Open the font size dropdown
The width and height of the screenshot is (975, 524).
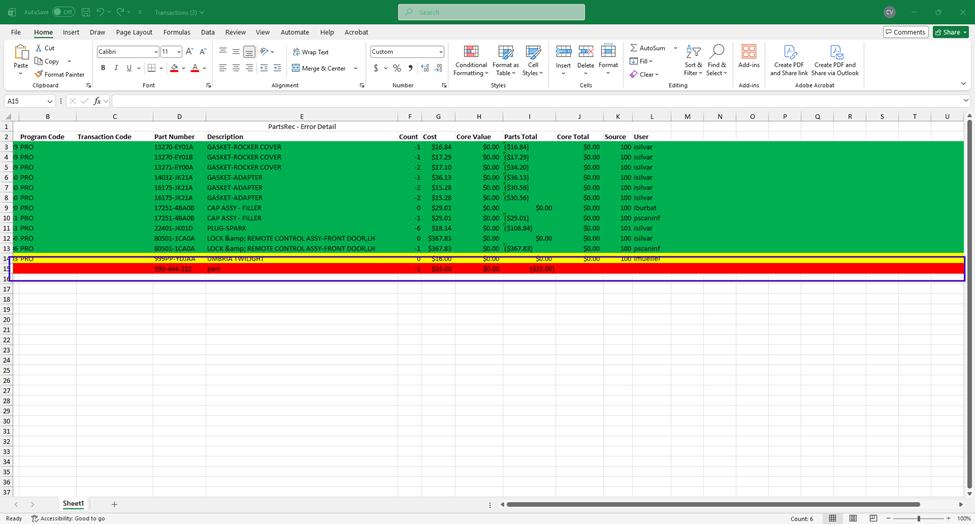(x=178, y=52)
